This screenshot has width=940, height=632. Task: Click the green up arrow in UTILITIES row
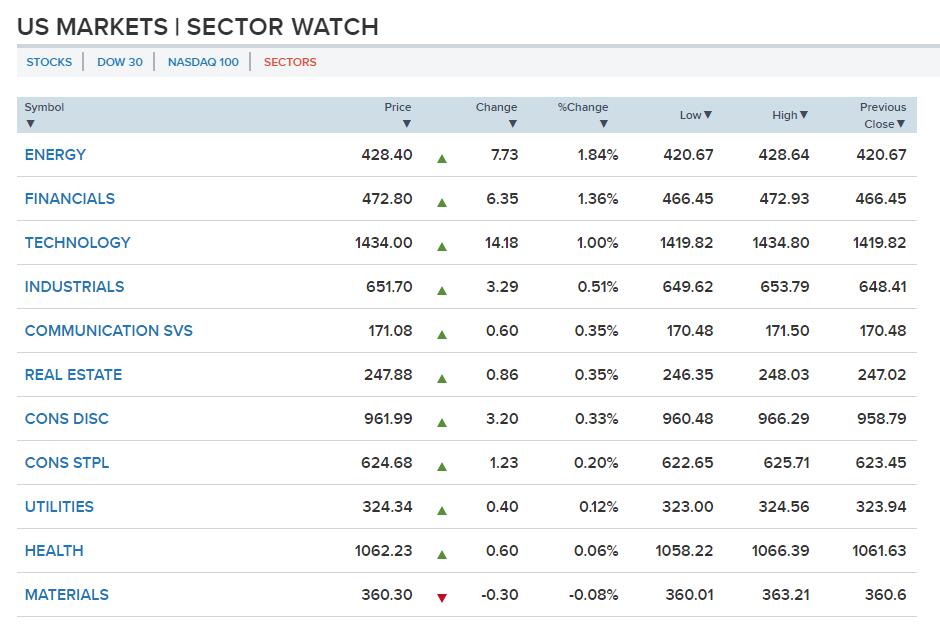[442, 510]
